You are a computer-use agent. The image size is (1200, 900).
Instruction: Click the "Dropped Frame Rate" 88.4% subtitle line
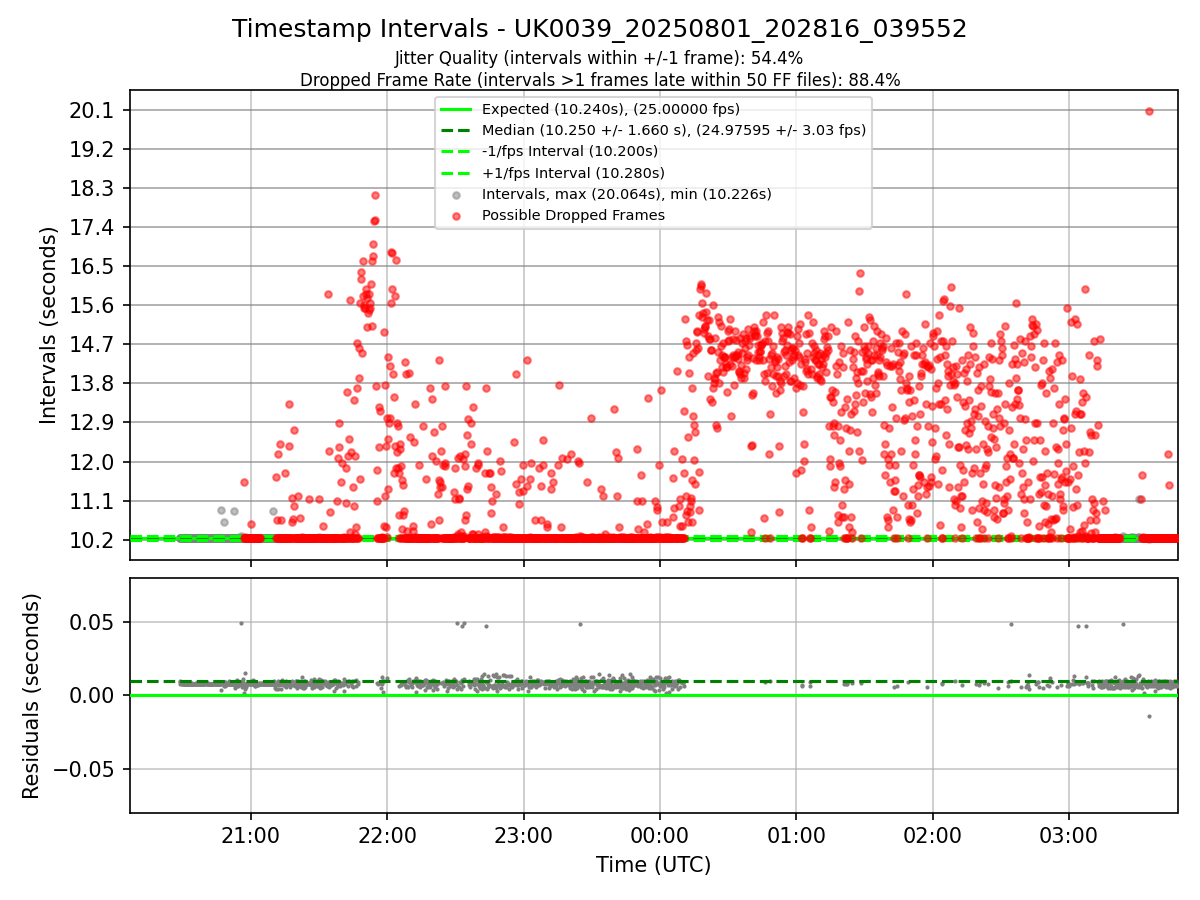[x=600, y=80]
